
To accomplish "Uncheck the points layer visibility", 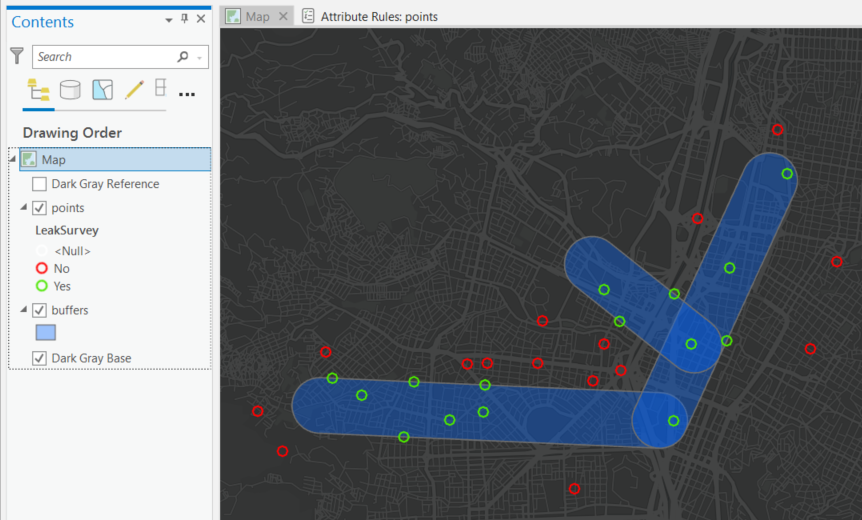I will coord(39,208).
